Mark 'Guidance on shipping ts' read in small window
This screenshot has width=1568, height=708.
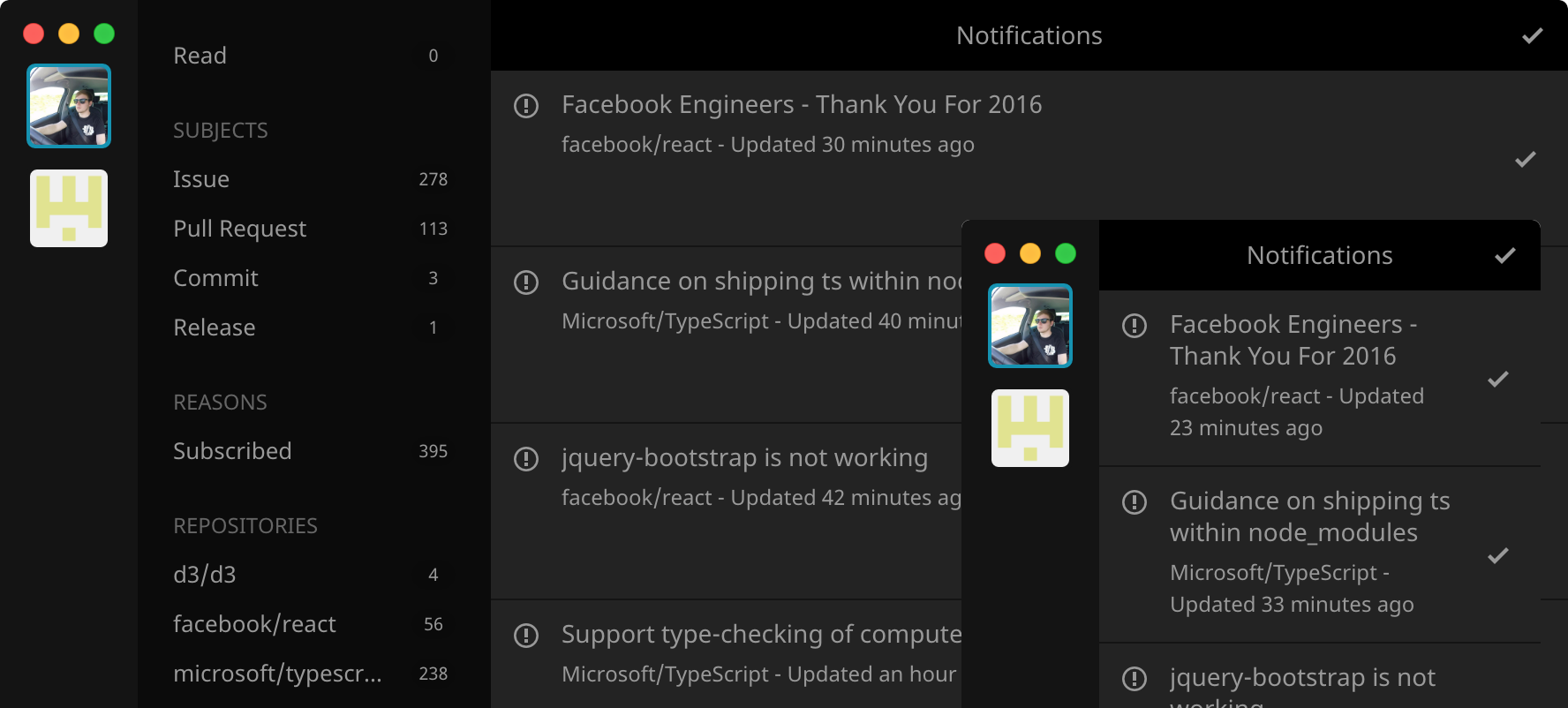[x=1498, y=555]
